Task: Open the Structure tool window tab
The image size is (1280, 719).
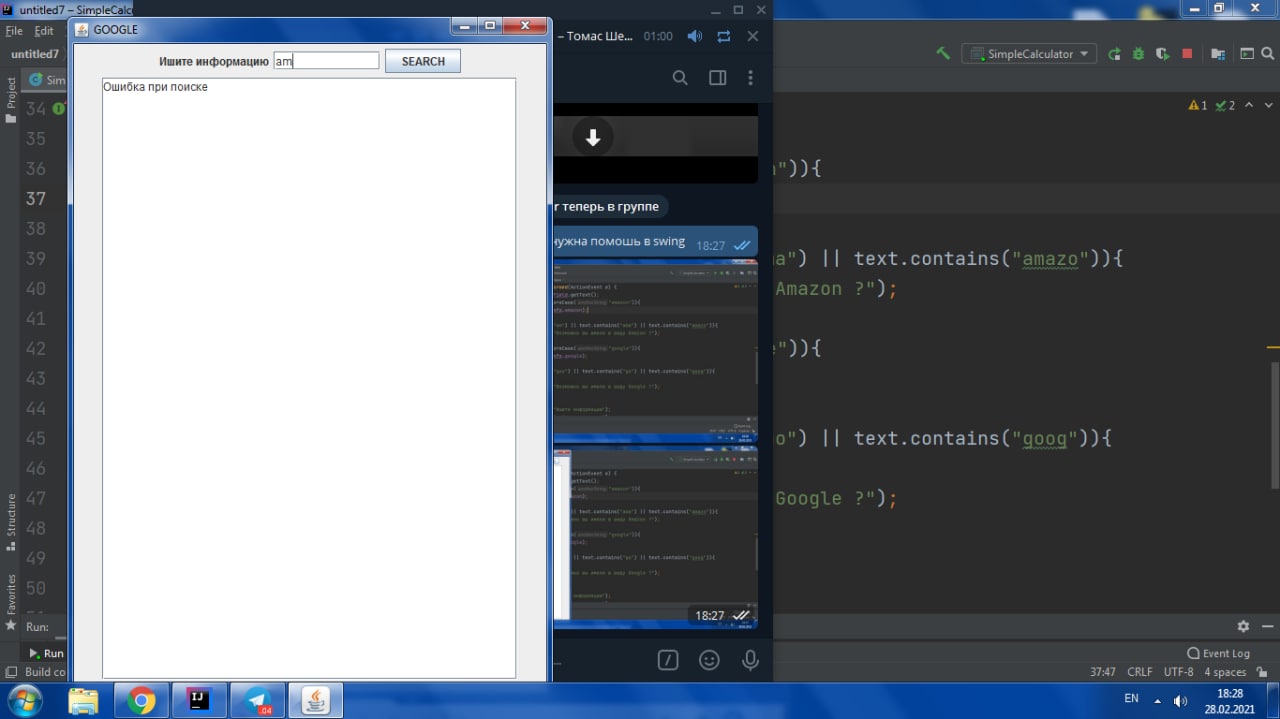Action: click(11, 523)
